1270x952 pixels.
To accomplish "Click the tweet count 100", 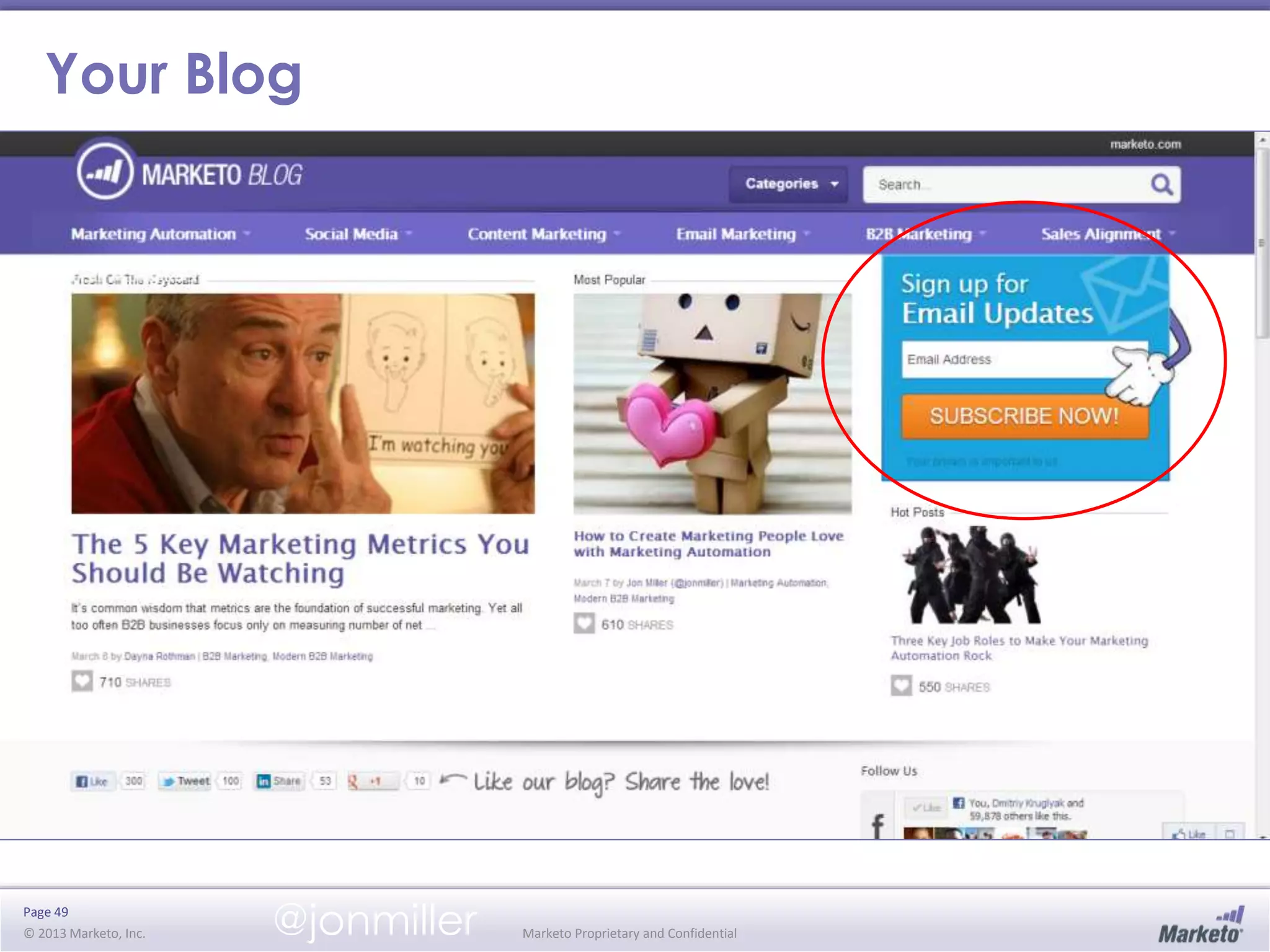I will tap(231, 781).
